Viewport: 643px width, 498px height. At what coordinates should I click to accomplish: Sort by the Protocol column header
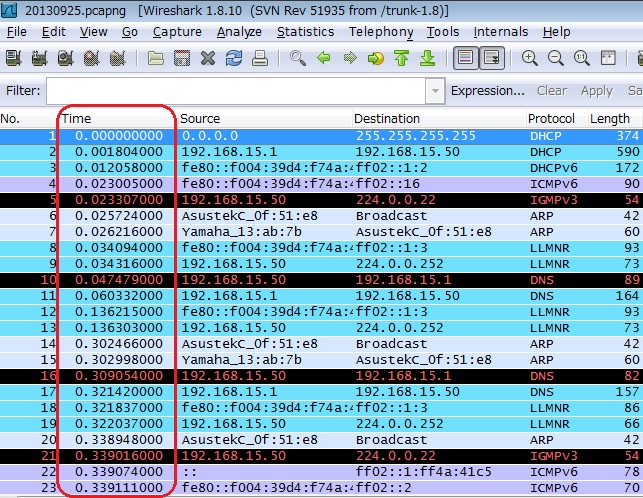557,119
